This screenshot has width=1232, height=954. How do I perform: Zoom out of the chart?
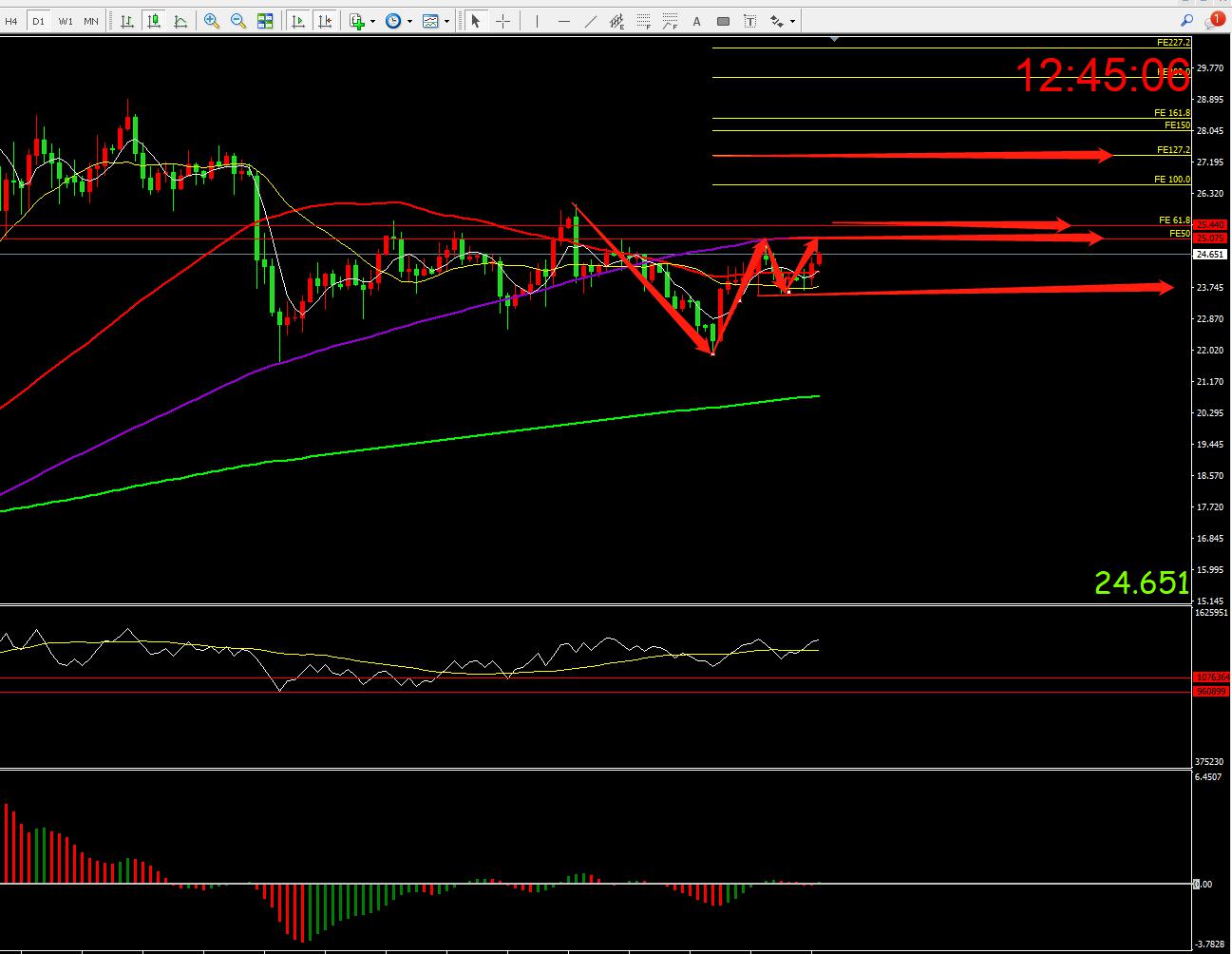[x=238, y=20]
